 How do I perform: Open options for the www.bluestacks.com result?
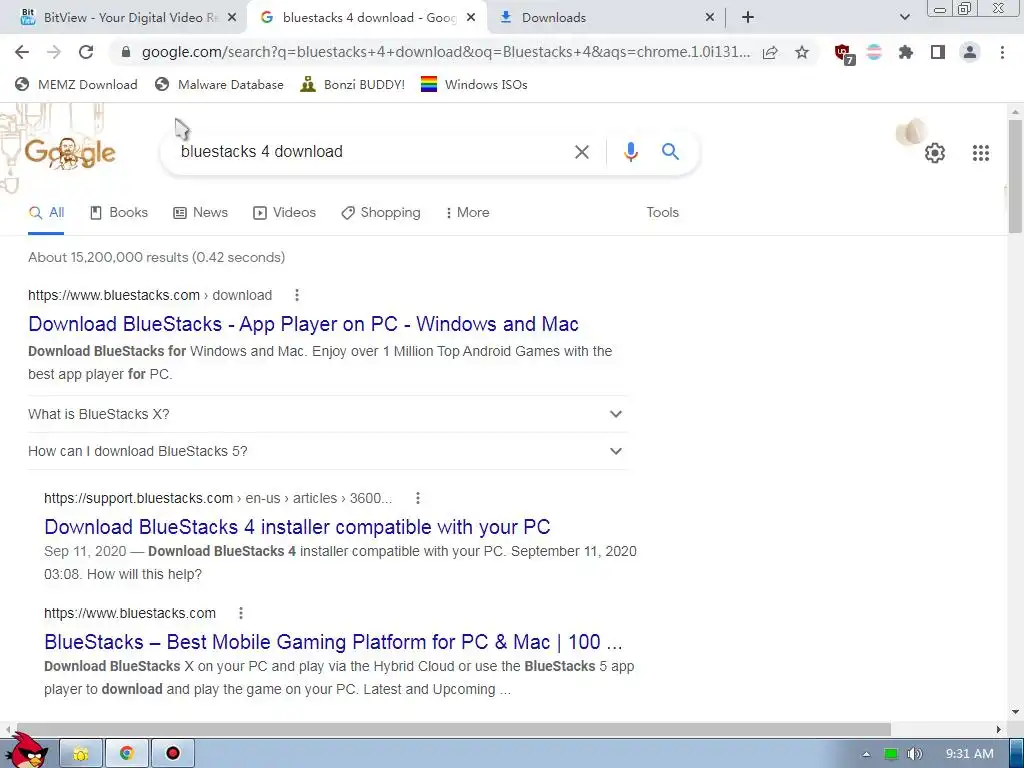click(241, 613)
